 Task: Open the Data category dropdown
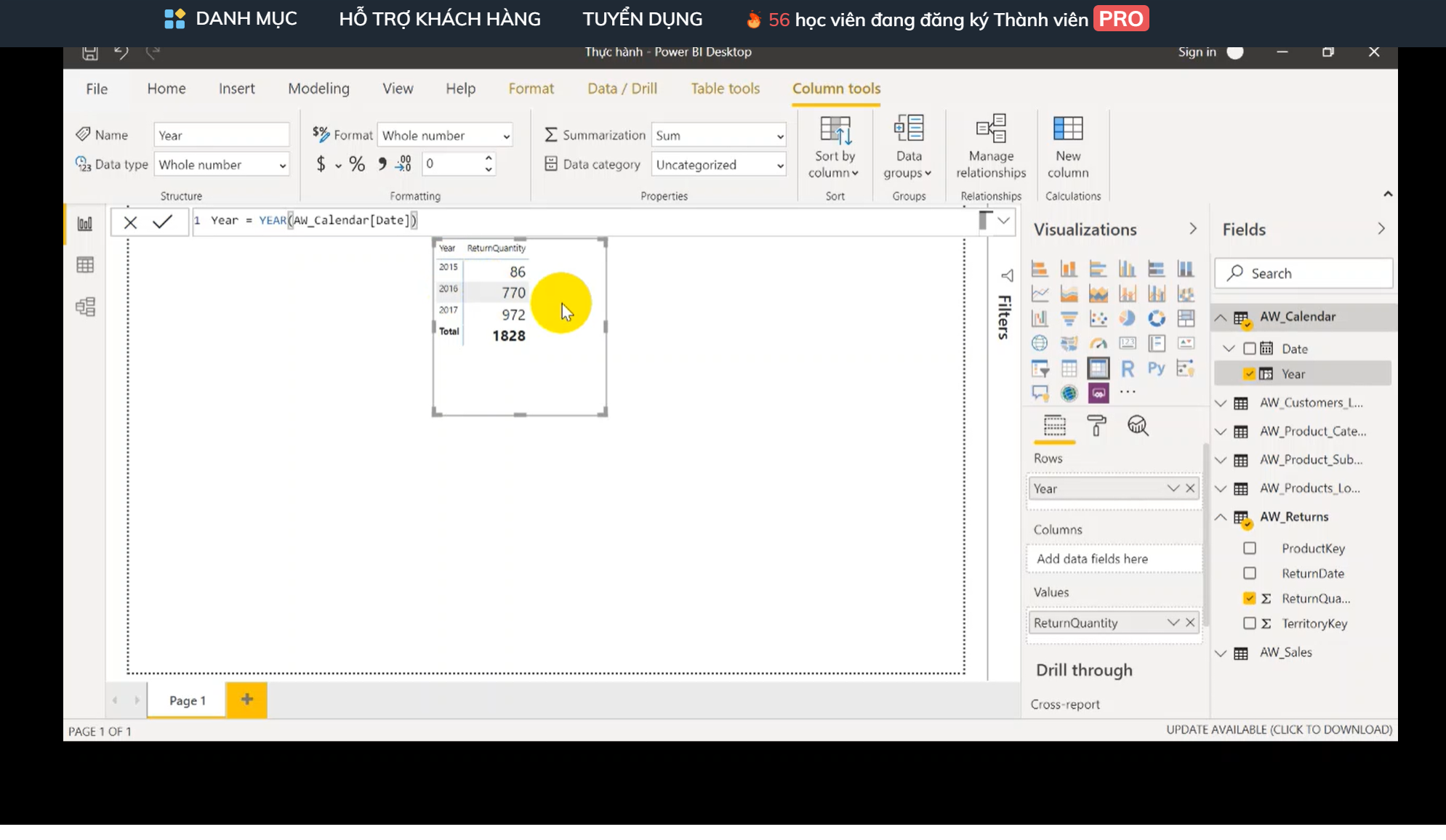coord(719,165)
